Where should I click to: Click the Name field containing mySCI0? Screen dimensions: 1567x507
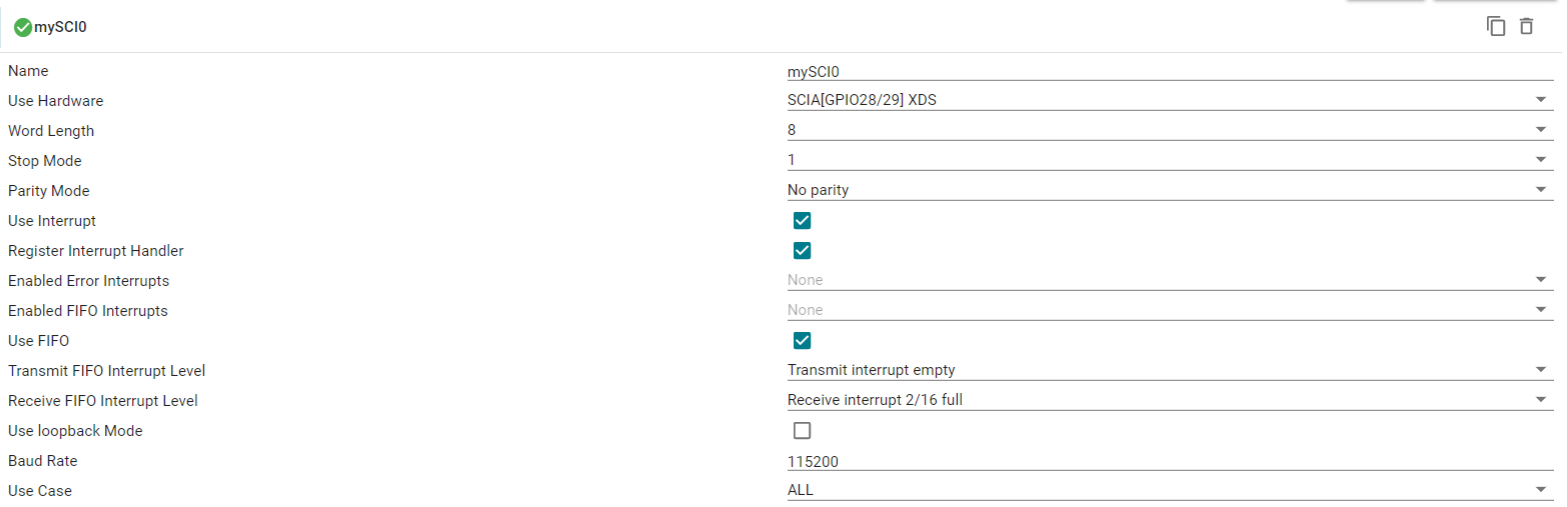pyautogui.click(x=1170, y=71)
